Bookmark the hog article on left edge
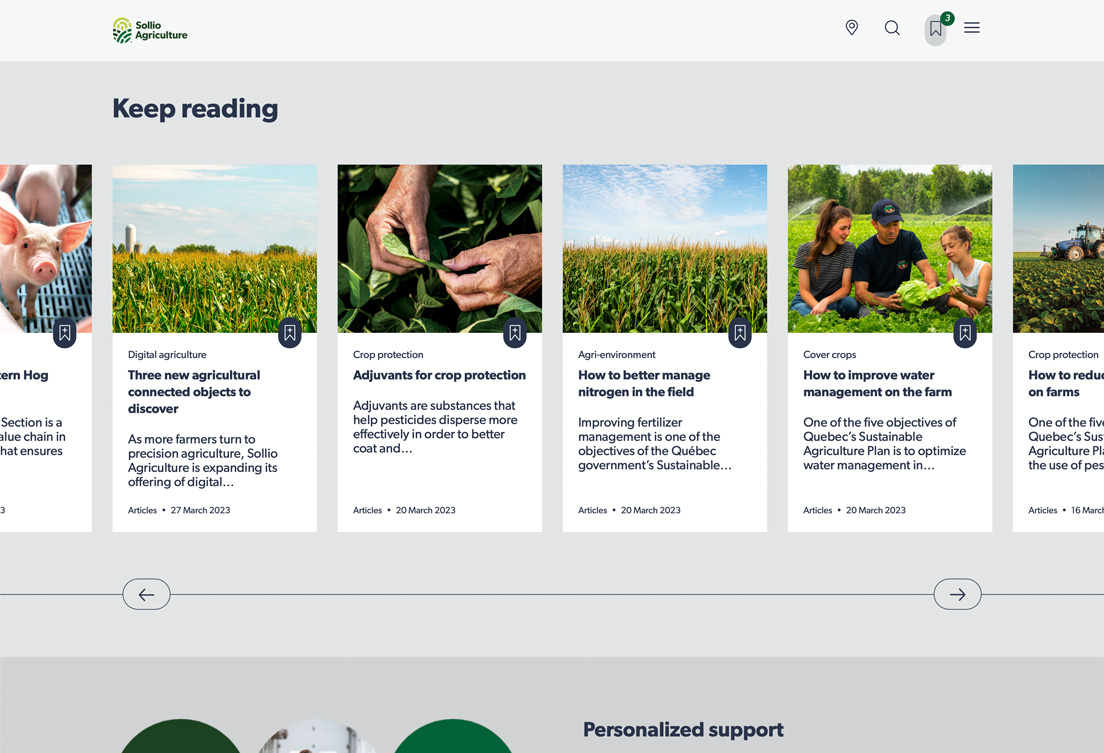 [x=65, y=333]
